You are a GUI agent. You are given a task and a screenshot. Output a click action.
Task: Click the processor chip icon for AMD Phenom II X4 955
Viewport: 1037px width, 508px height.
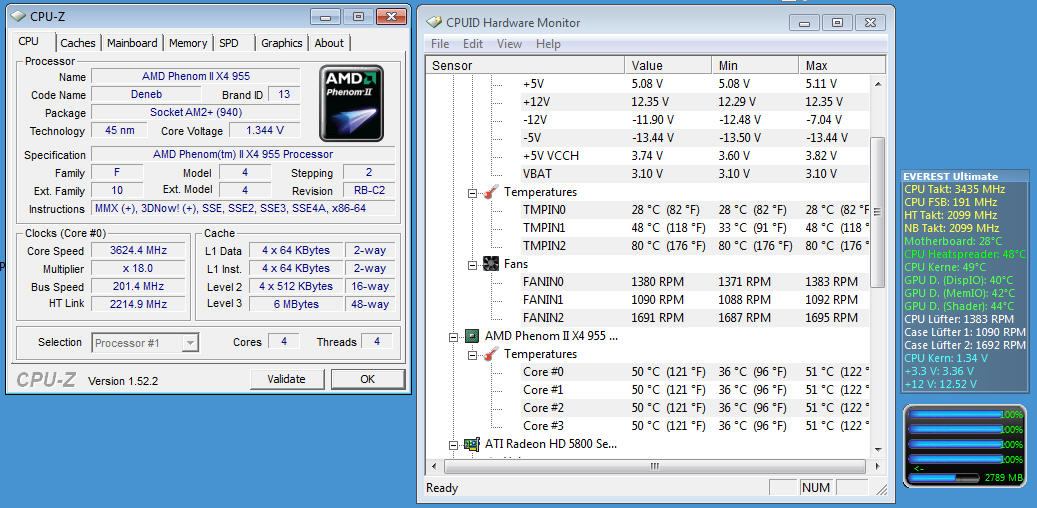coord(472,336)
